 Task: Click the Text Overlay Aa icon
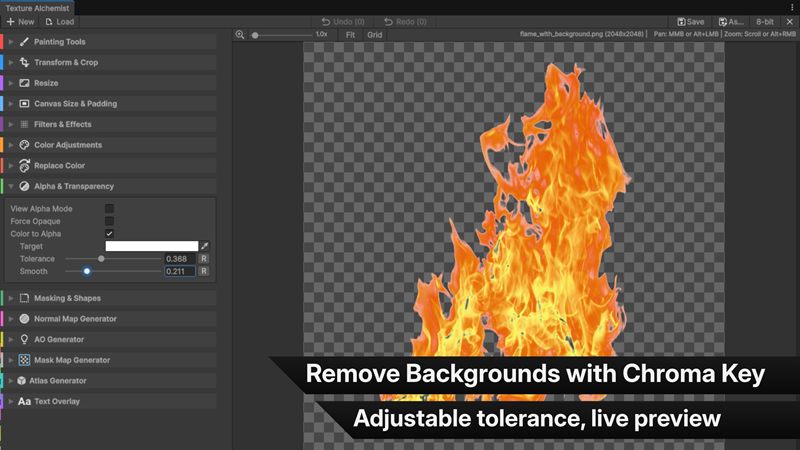[24, 402]
